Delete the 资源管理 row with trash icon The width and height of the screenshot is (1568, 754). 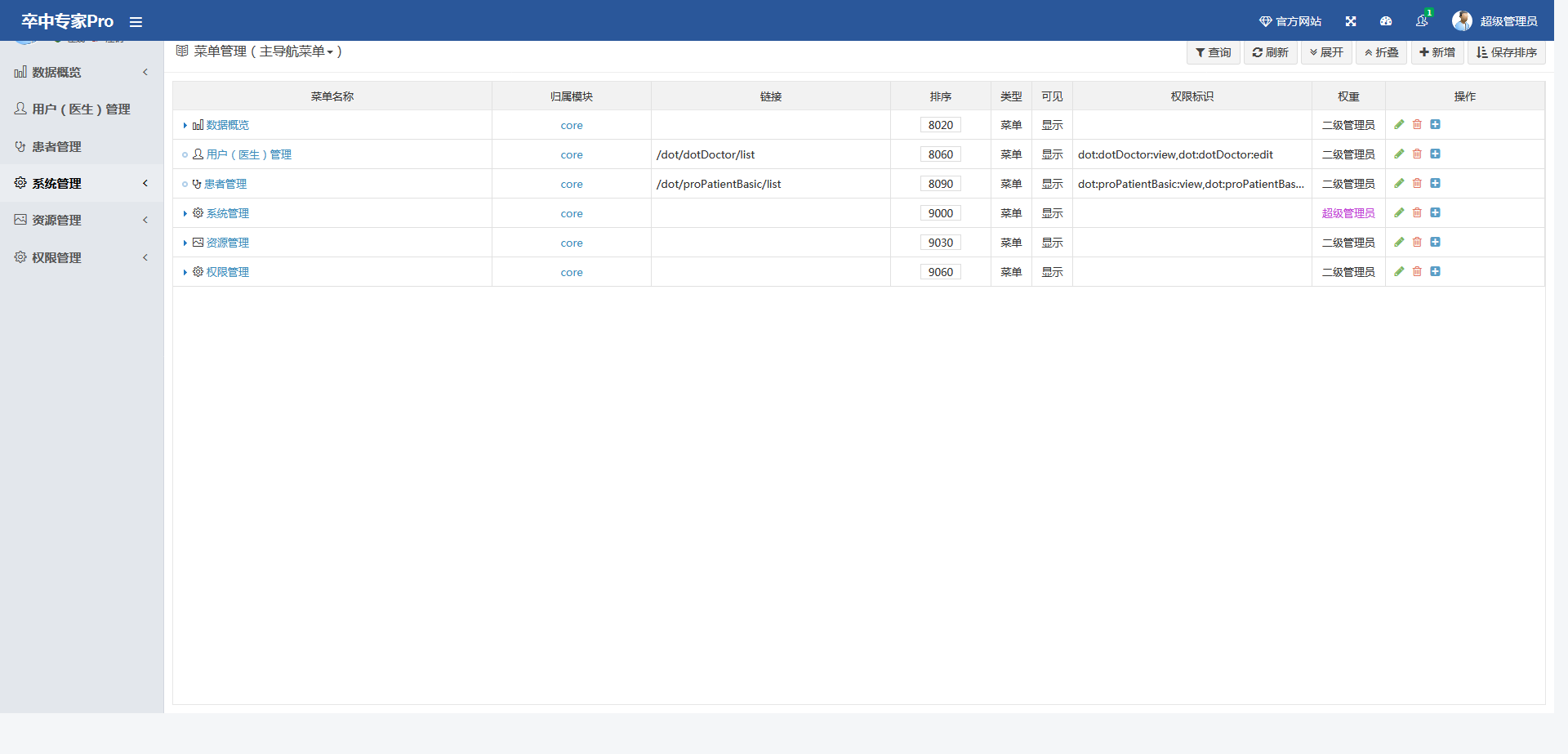pyautogui.click(x=1417, y=242)
